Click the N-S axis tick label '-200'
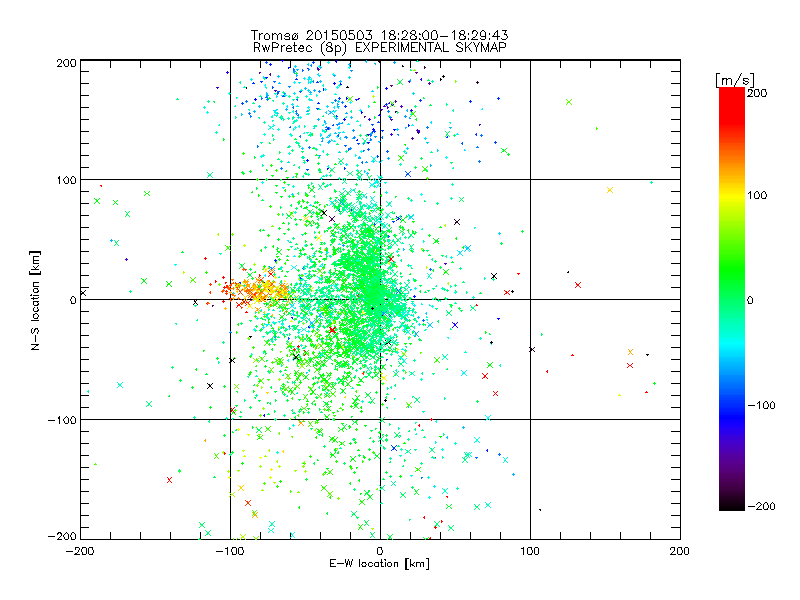 62,536
